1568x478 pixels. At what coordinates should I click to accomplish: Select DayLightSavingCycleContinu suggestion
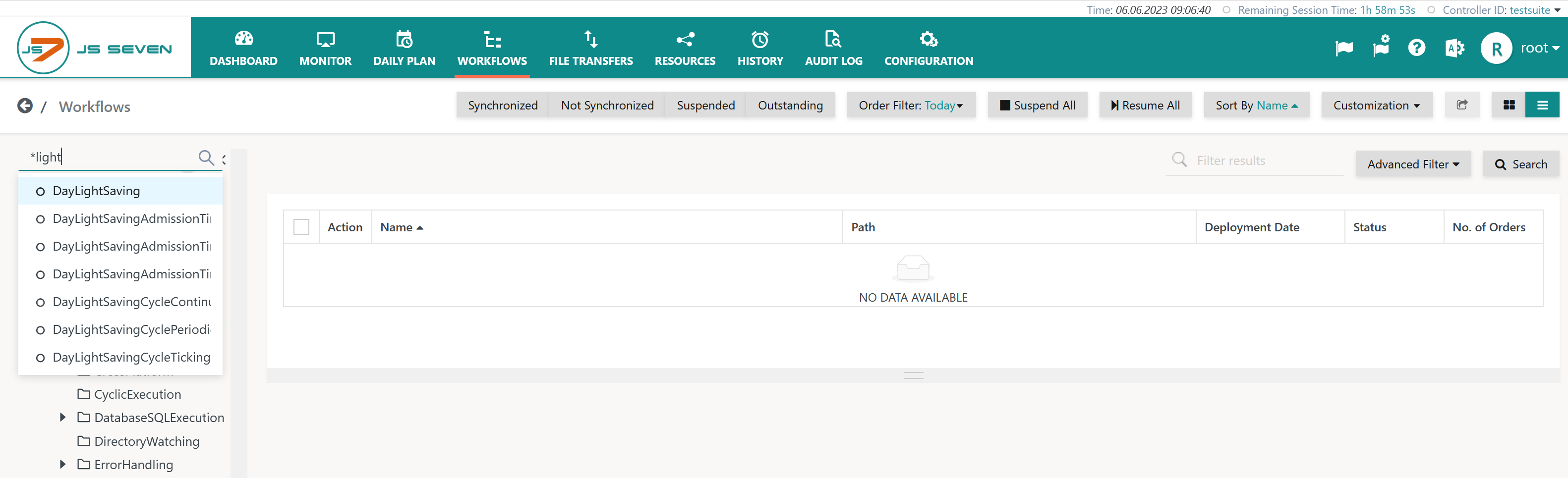click(120, 302)
